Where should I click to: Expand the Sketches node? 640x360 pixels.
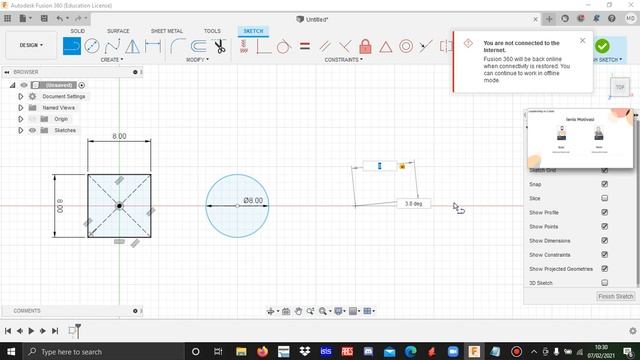coord(20,130)
